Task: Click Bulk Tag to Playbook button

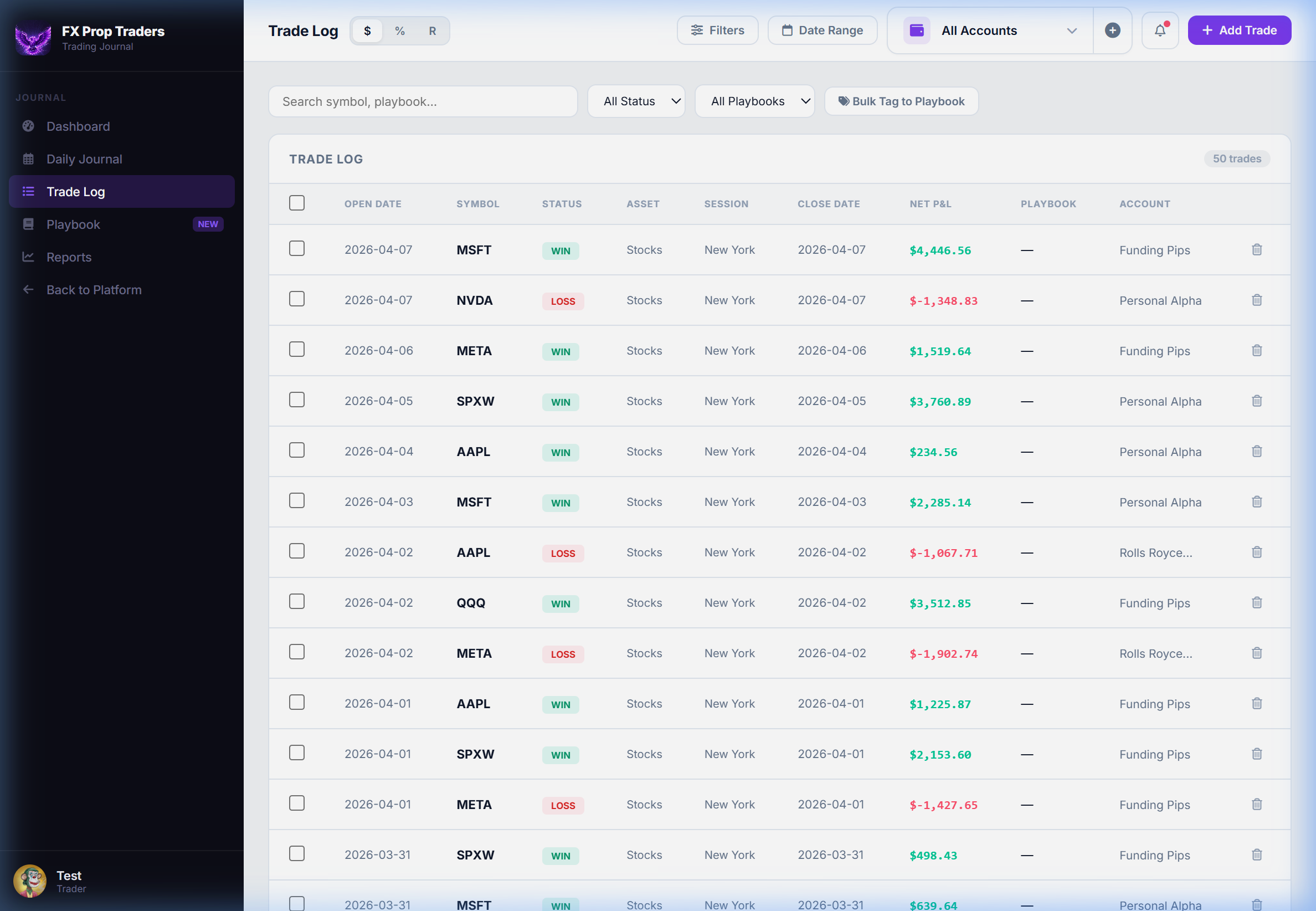Action: [x=901, y=101]
